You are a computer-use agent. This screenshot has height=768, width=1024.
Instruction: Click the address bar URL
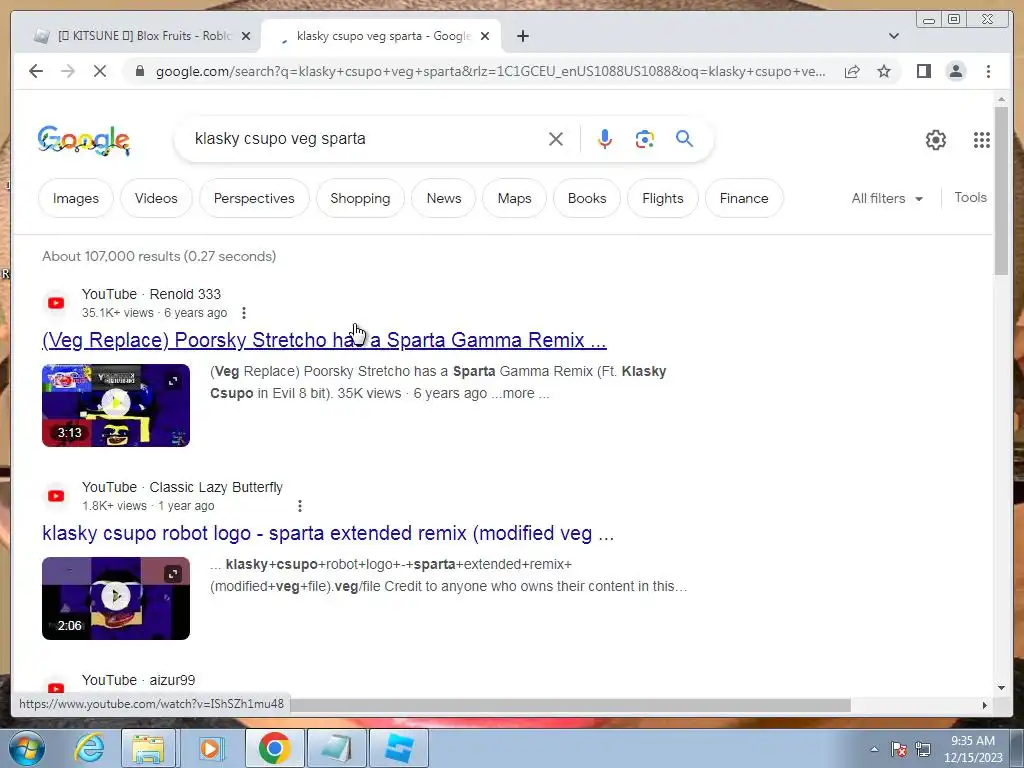pyautogui.click(x=490, y=71)
